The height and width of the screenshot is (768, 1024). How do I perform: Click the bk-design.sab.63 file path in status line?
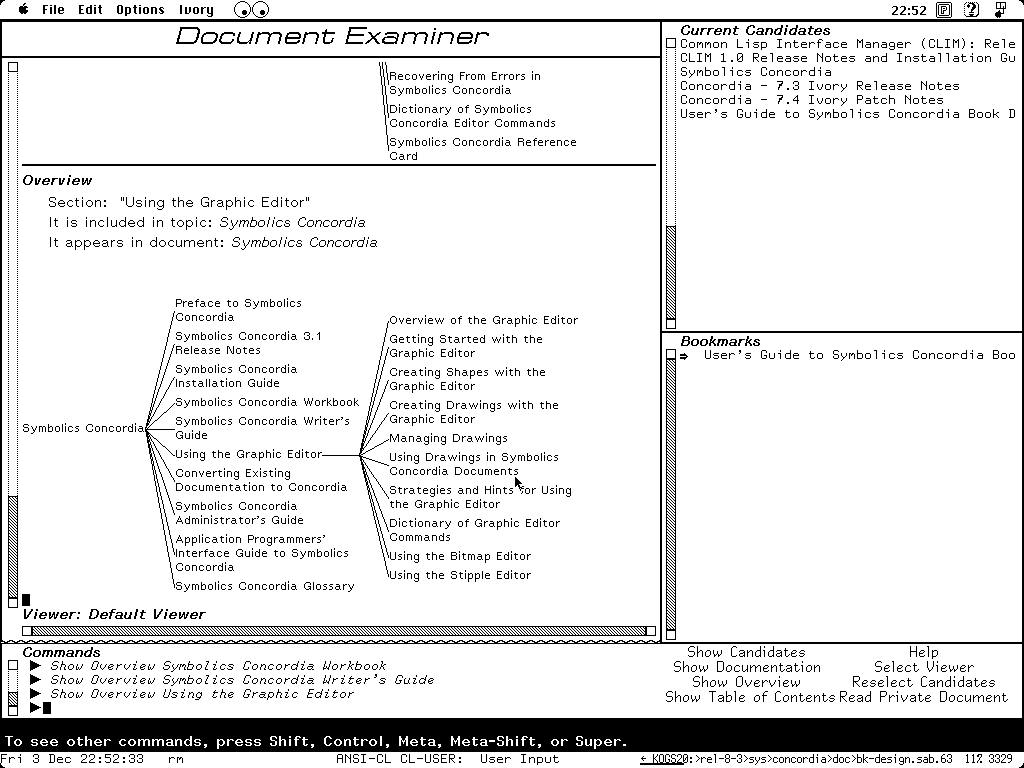(x=796, y=760)
